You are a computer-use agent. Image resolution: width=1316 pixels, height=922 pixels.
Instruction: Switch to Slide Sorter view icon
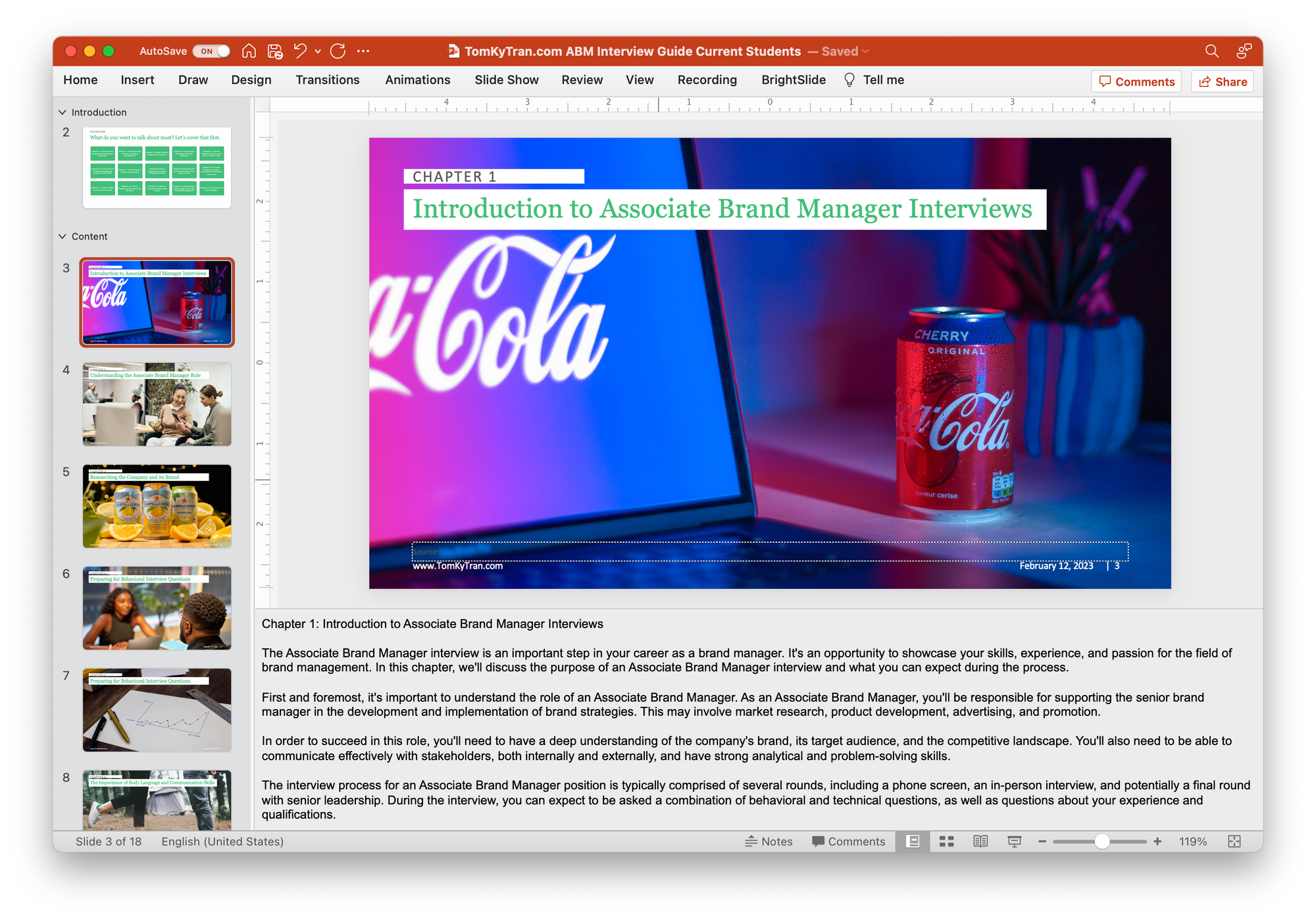click(x=947, y=842)
